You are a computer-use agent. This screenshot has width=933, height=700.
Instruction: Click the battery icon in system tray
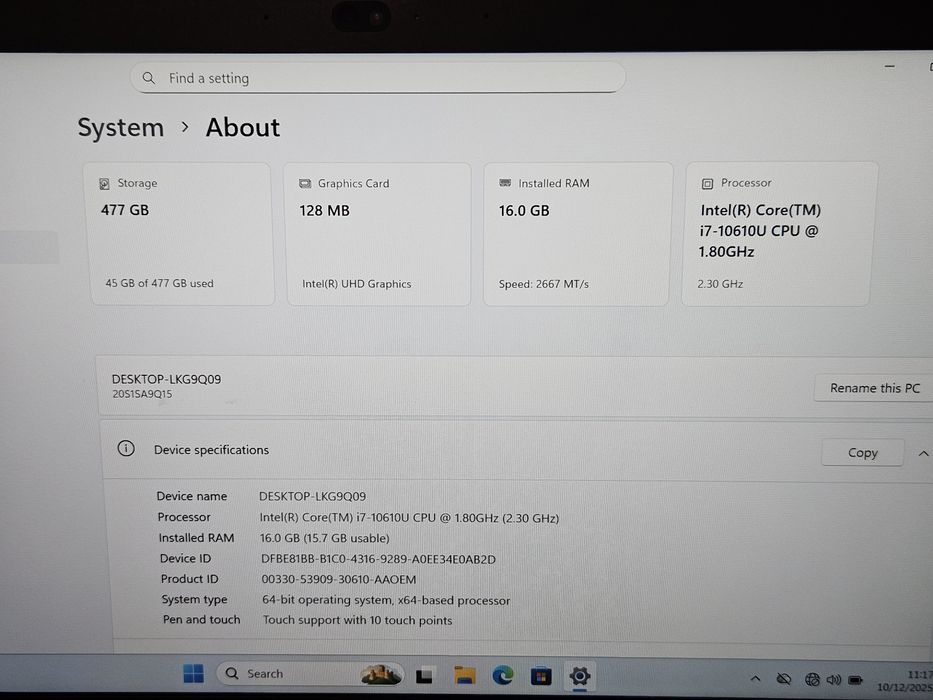(856, 679)
